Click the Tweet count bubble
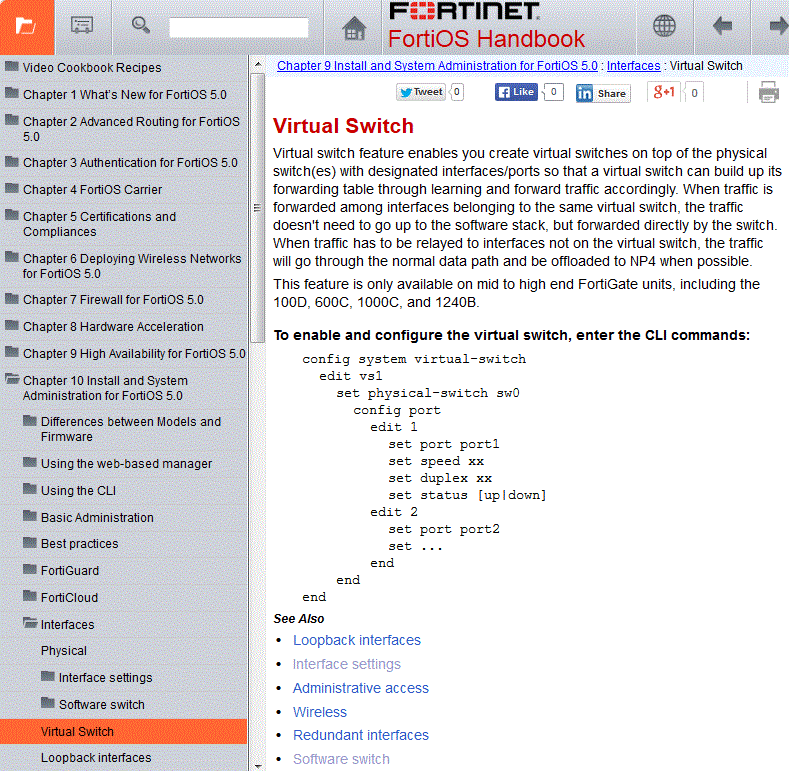 456,92
